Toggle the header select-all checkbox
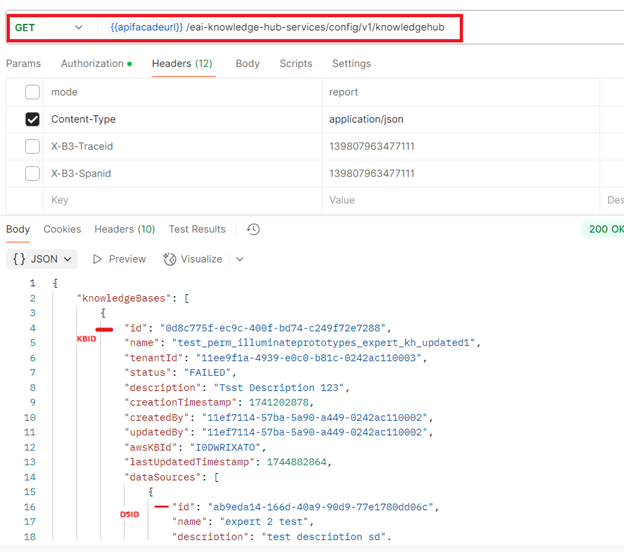The height and width of the screenshot is (552, 624). tap(32, 92)
